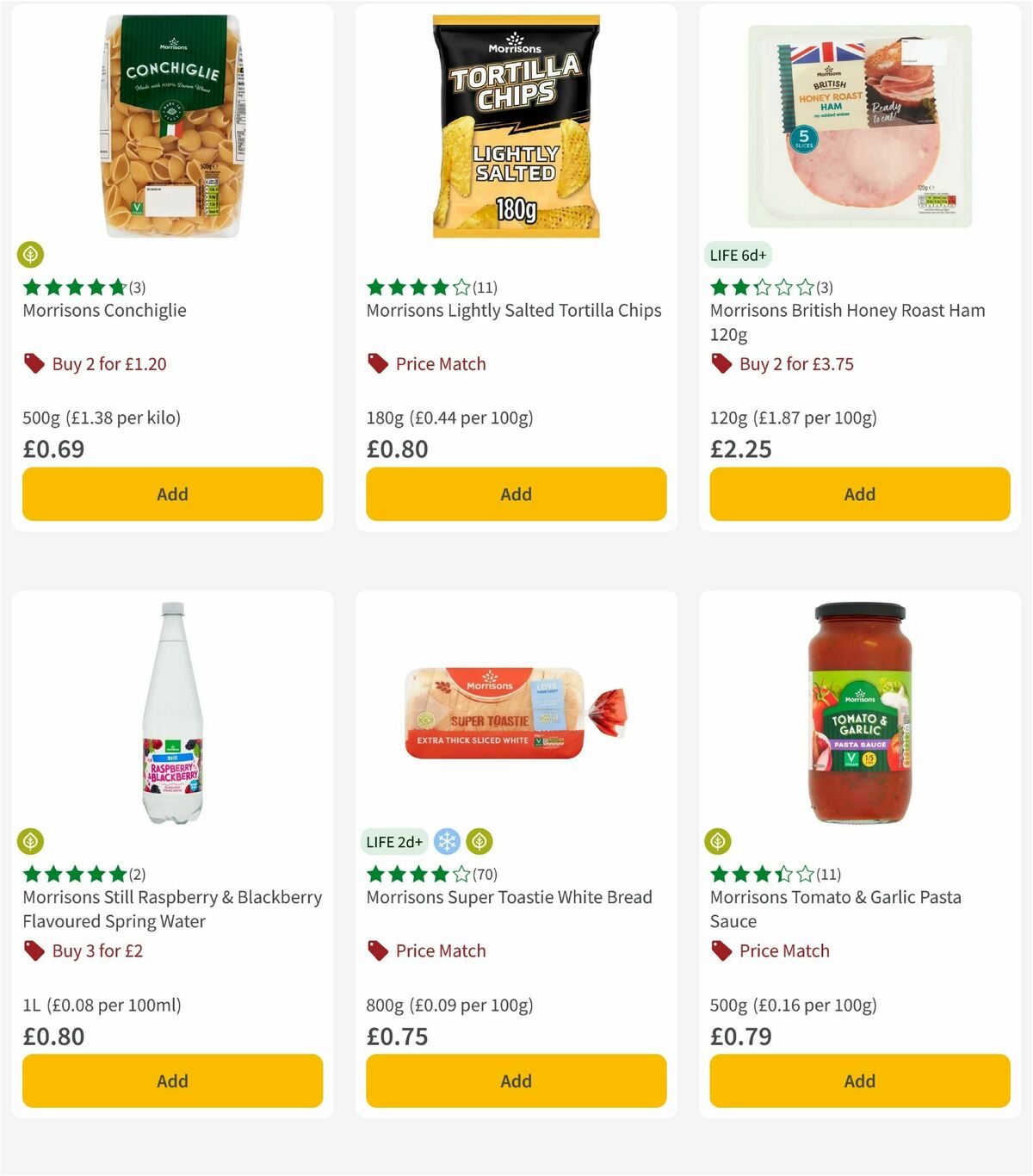
Task: Add Raspberry & Blackberry Spring Water to the basket
Action: coord(172,1080)
